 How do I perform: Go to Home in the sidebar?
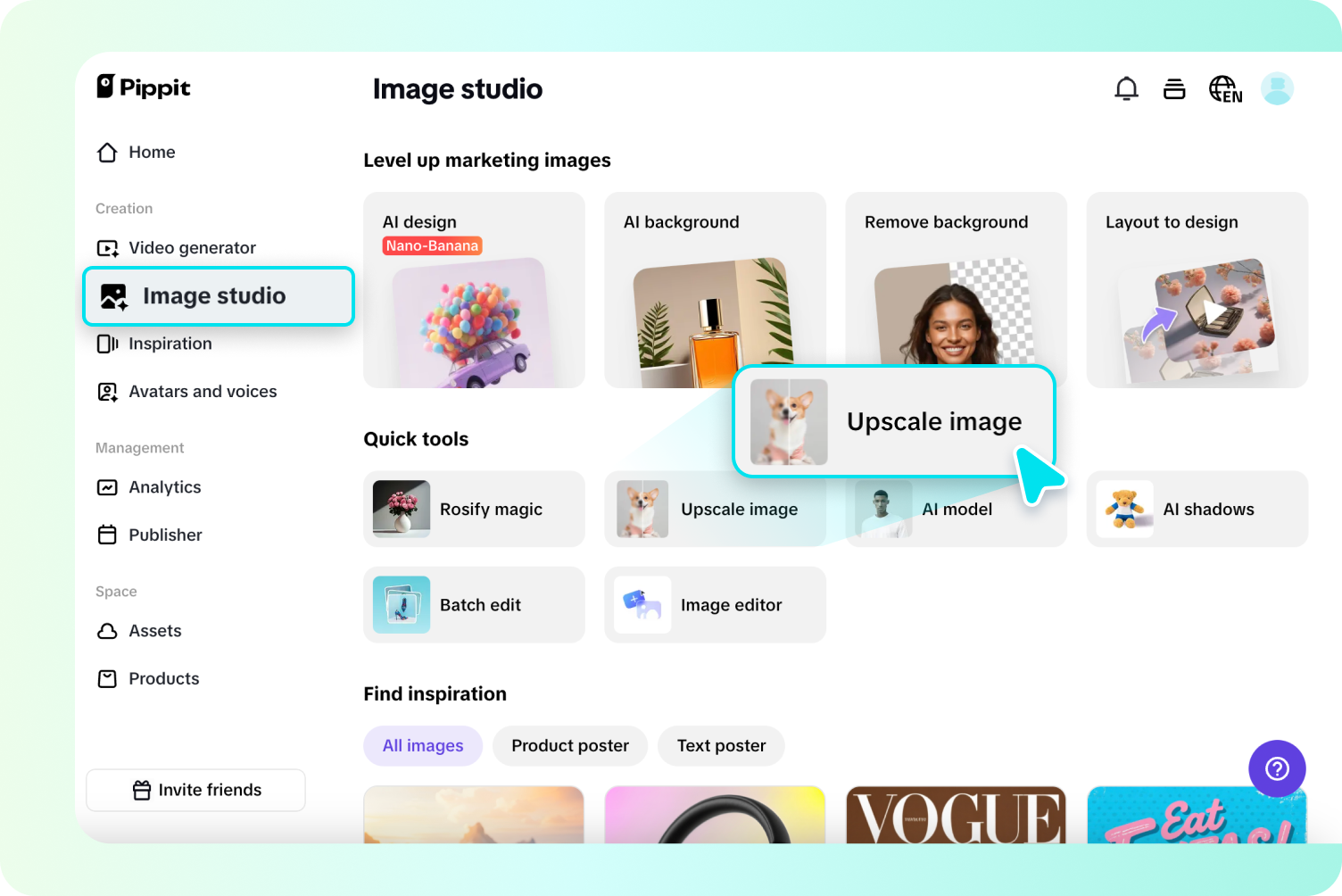[152, 152]
